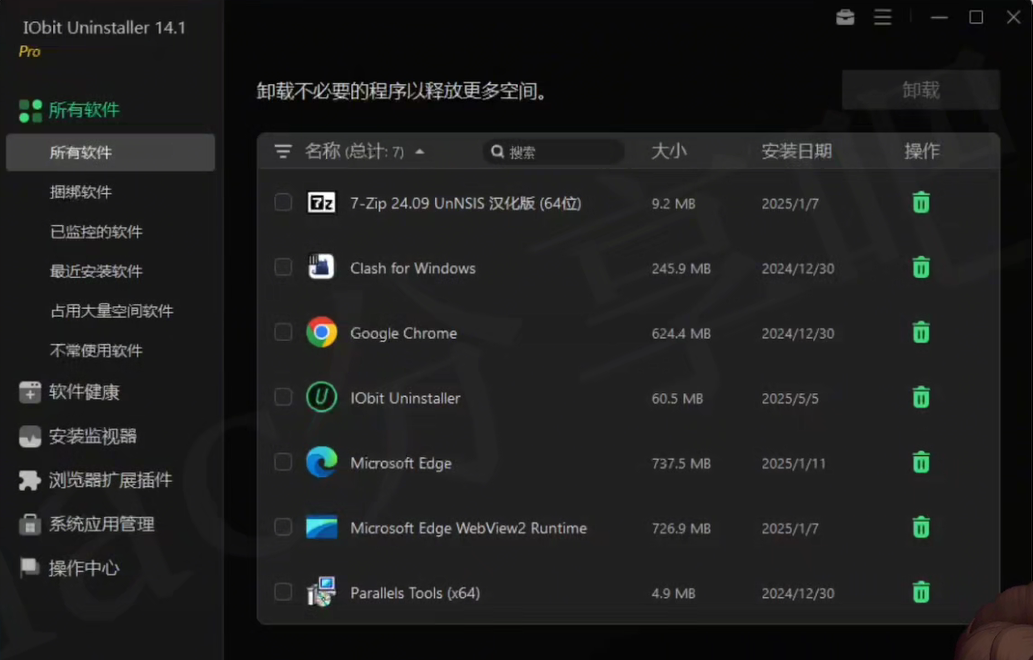Image resolution: width=1033 pixels, height=660 pixels.
Task: Click the 737.5 MB size value
Action: coord(681,463)
